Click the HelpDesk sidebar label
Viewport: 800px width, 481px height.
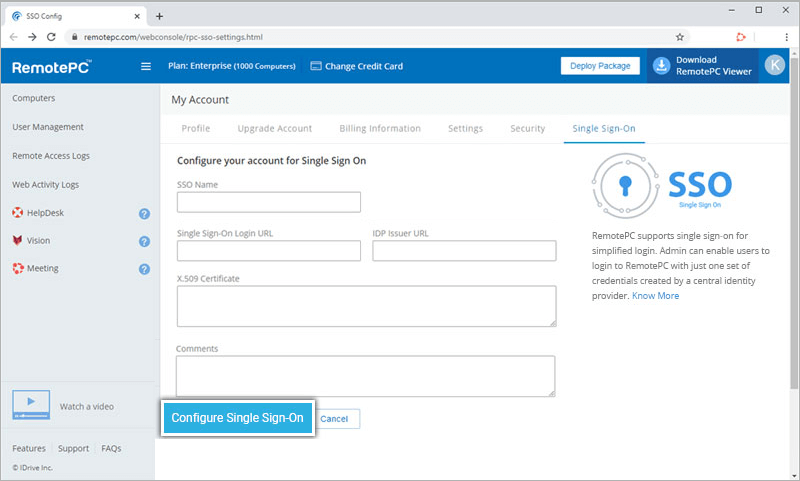(x=45, y=213)
